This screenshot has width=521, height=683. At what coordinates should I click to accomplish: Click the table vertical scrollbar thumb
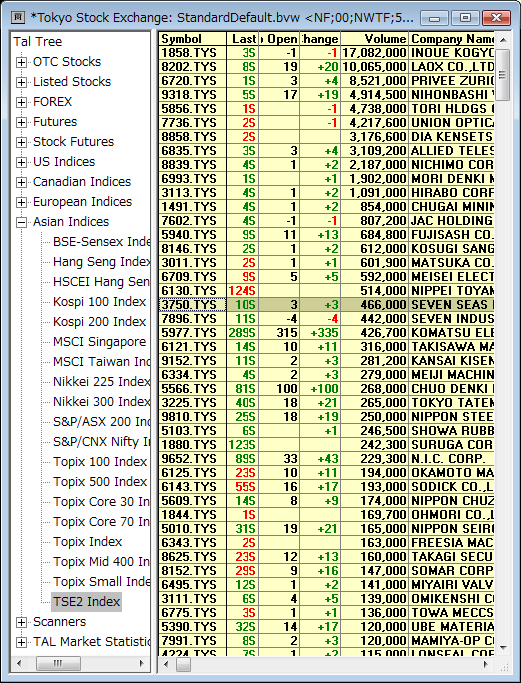click(x=503, y=75)
